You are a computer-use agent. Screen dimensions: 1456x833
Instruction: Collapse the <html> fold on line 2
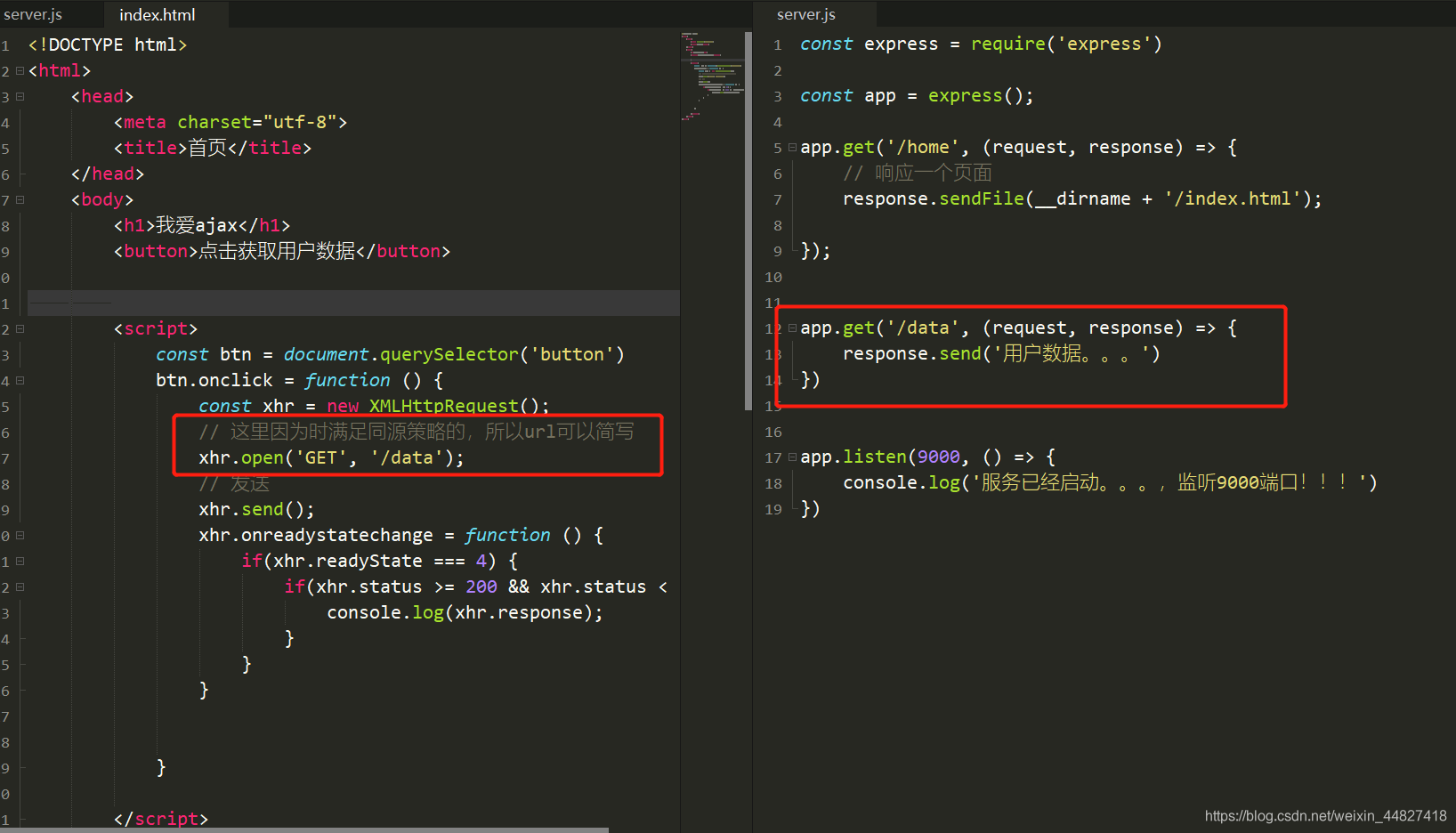[20, 70]
